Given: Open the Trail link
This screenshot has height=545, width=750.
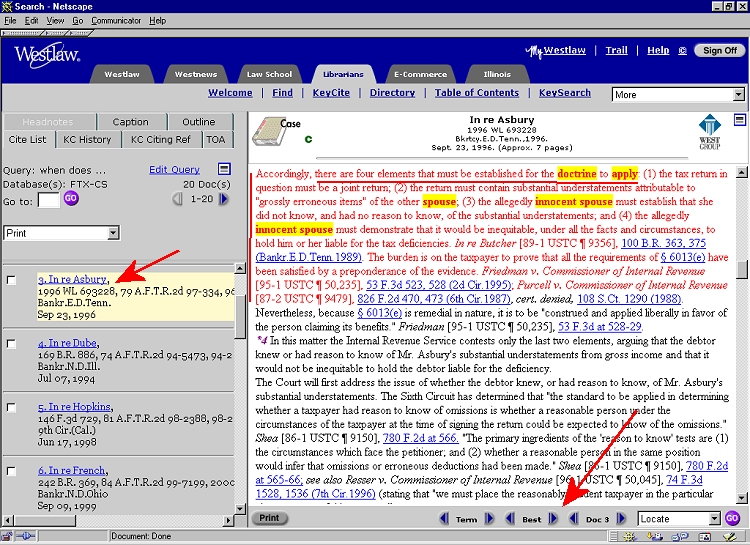Looking at the screenshot, I should (x=616, y=50).
